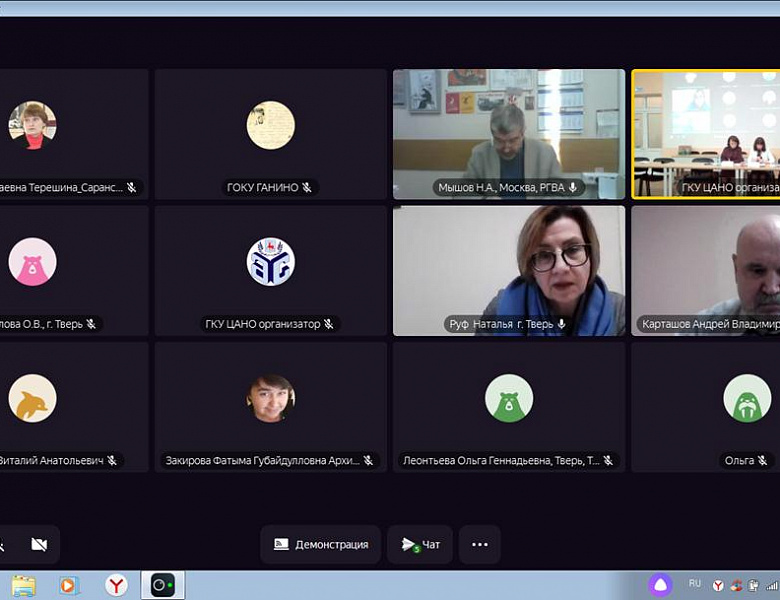Open File Explorer from the taskbar
Image resolution: width=780 pixels, height=600 pixels.
(23, 586)
